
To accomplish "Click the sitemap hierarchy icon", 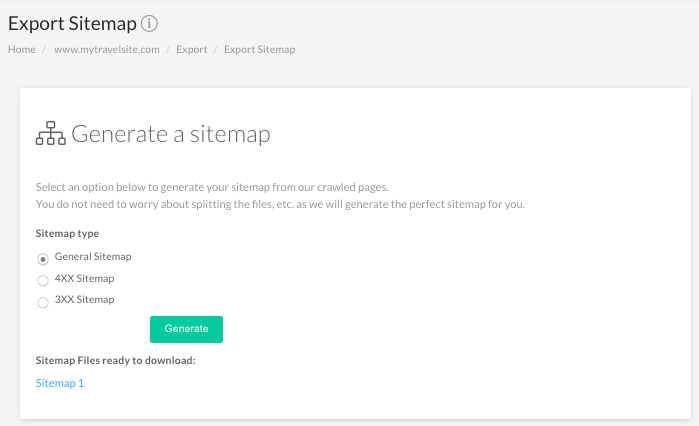I will pos(51,133).
